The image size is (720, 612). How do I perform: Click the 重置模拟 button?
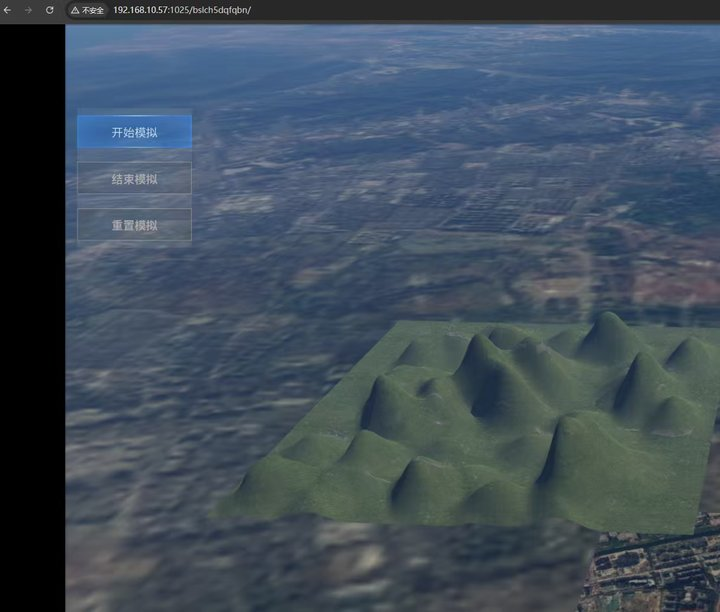(135, 225)
